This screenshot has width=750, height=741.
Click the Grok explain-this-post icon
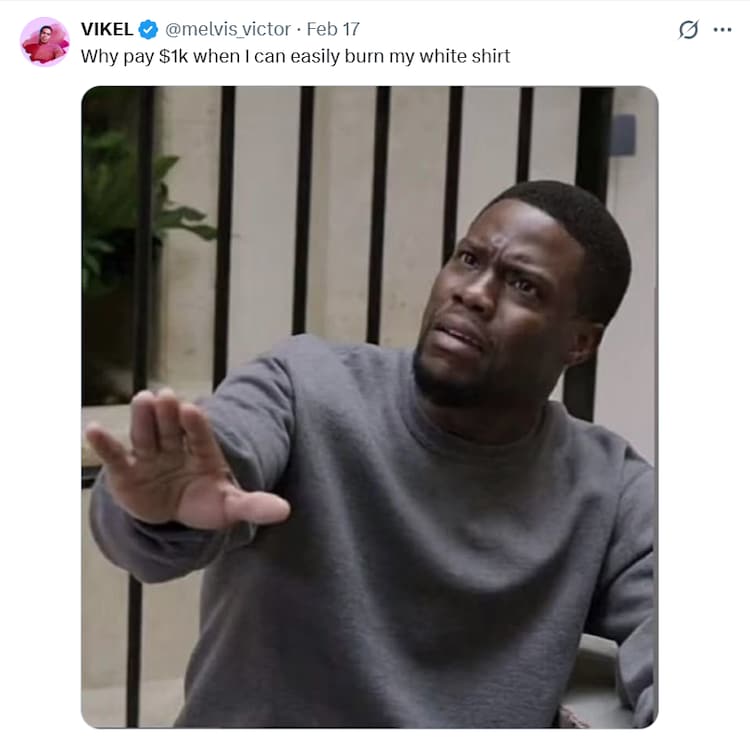pos(688,30)
